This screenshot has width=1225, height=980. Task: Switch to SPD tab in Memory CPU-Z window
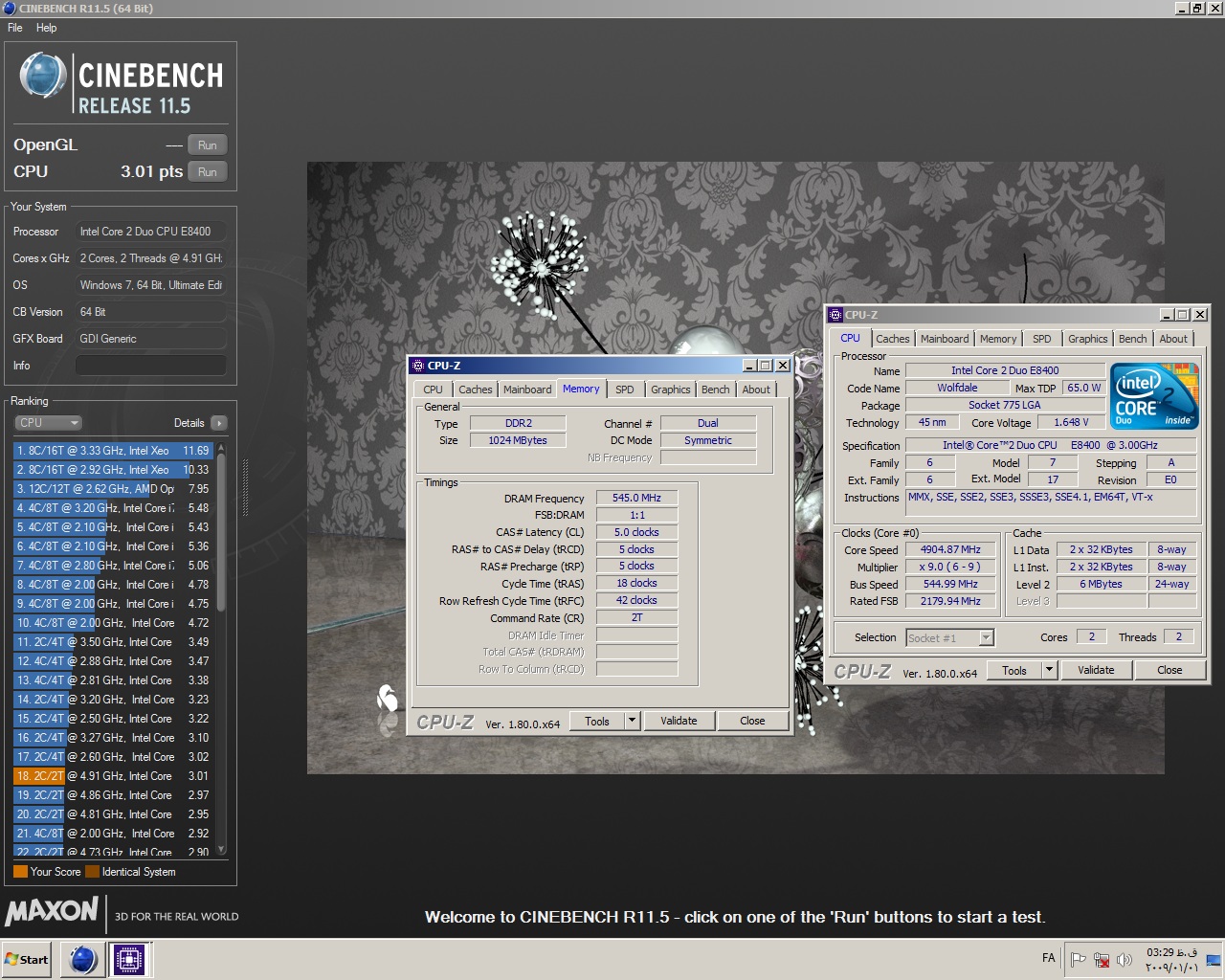625,390
